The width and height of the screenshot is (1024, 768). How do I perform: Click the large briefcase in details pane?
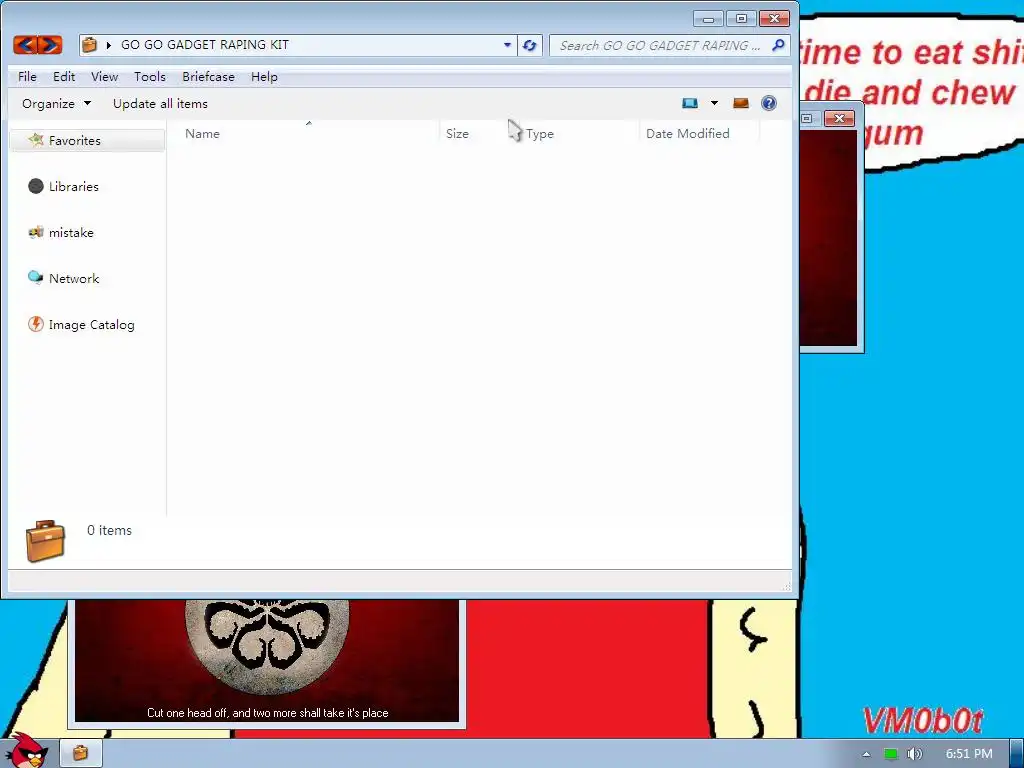45,541
